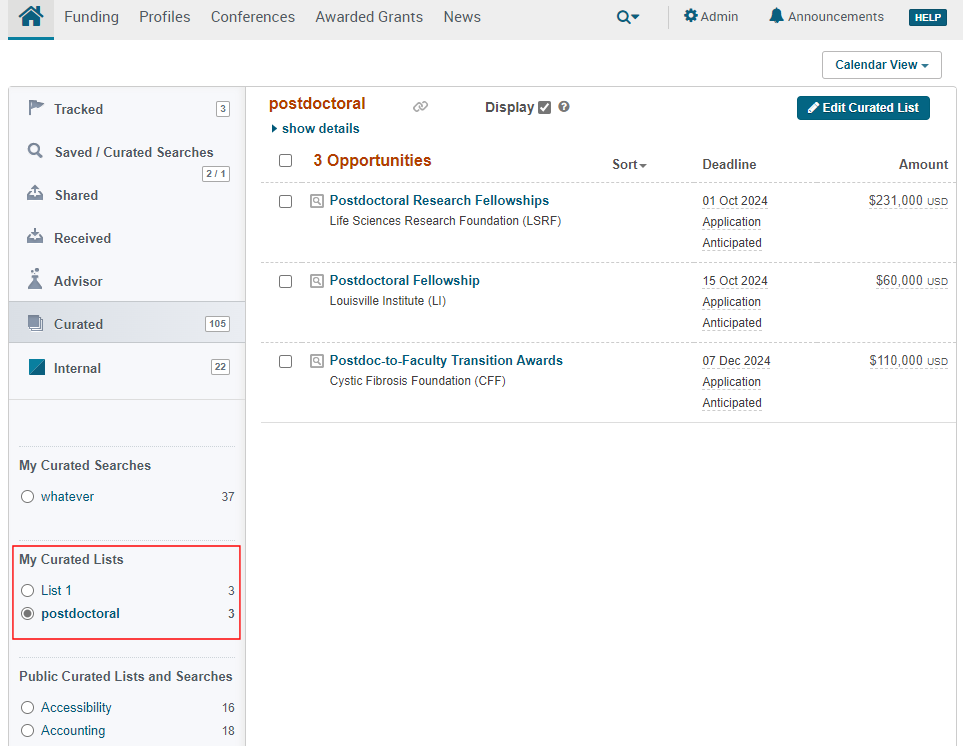The height and width of the screenshot is (746, 963).
Task: Click the HELP badge
Action: pos(927,17)
